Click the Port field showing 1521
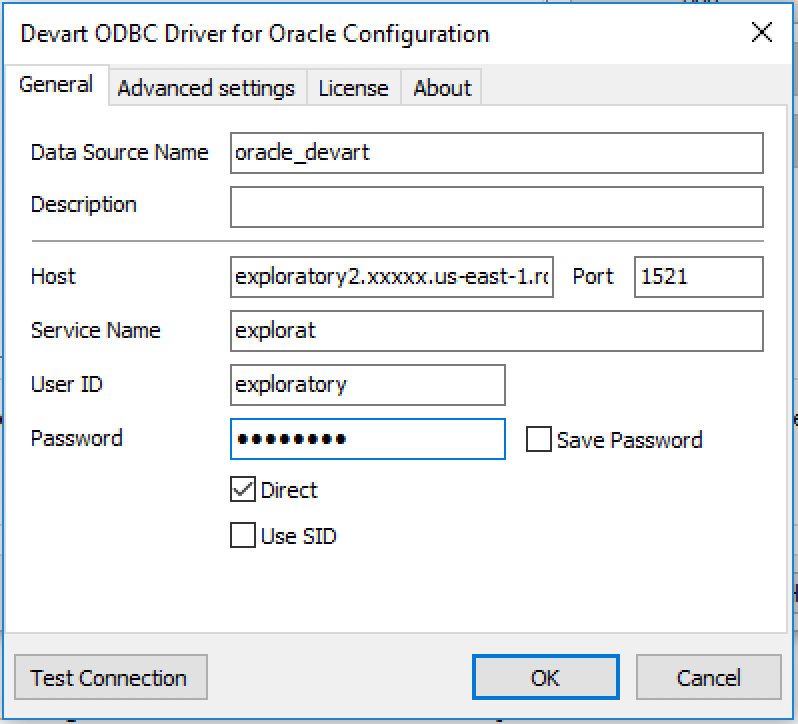 (699, 277)
